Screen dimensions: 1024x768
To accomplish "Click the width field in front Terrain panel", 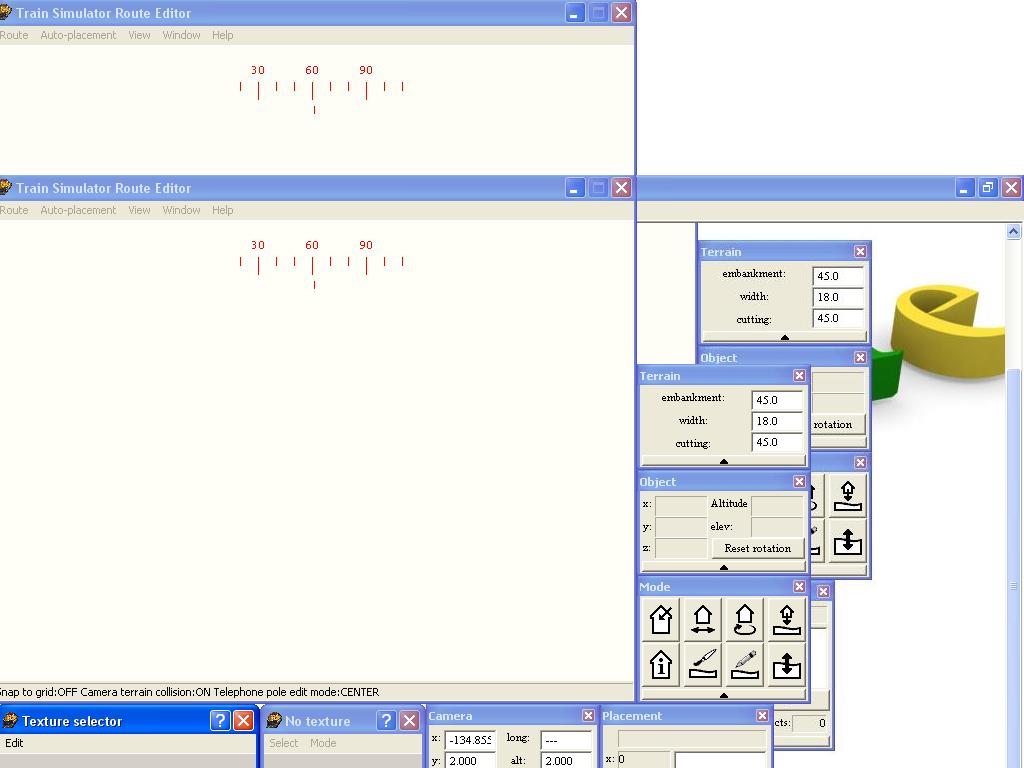I will 777,421.
